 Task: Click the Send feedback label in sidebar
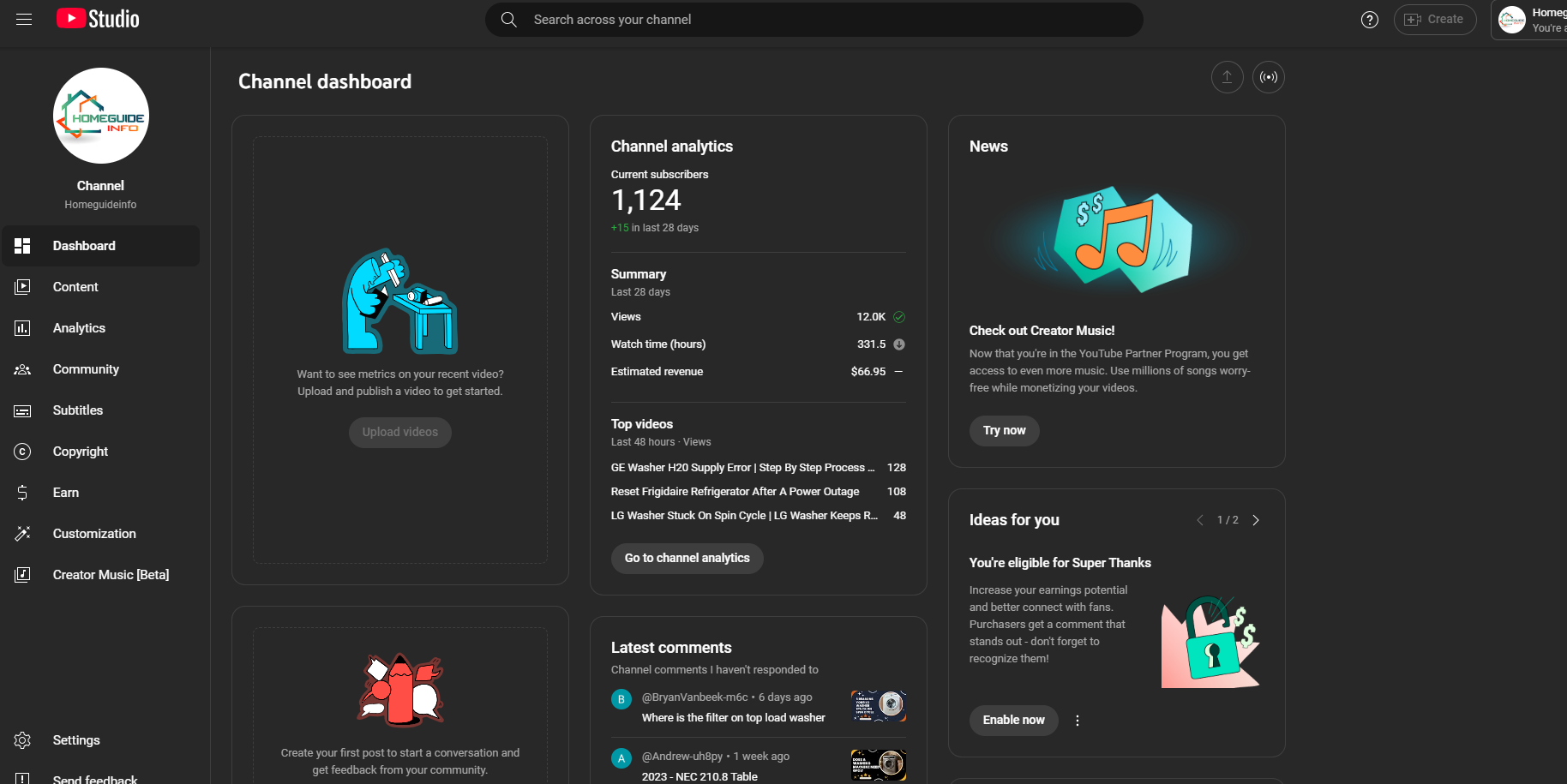tap(95, 779)
